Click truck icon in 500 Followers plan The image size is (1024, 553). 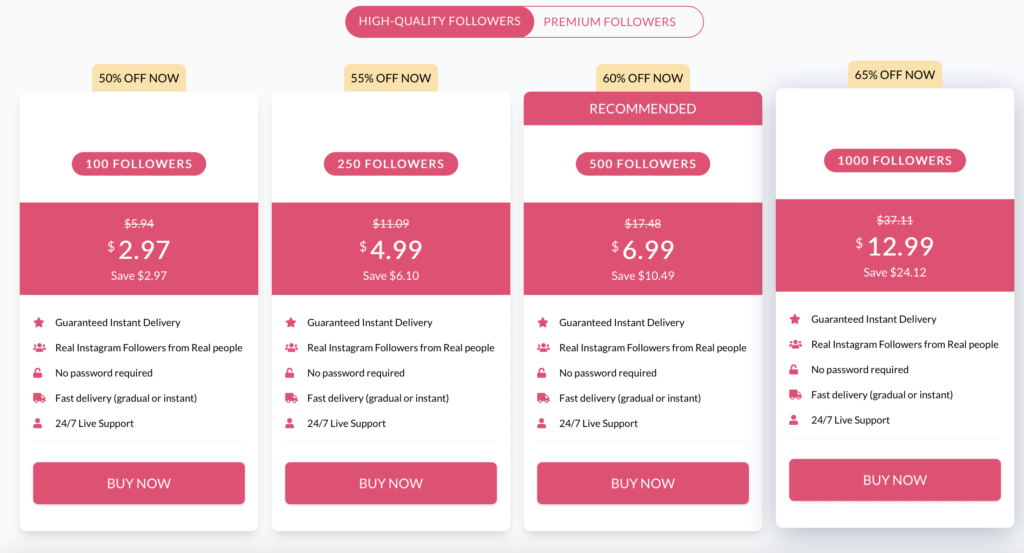pos(543,398)
